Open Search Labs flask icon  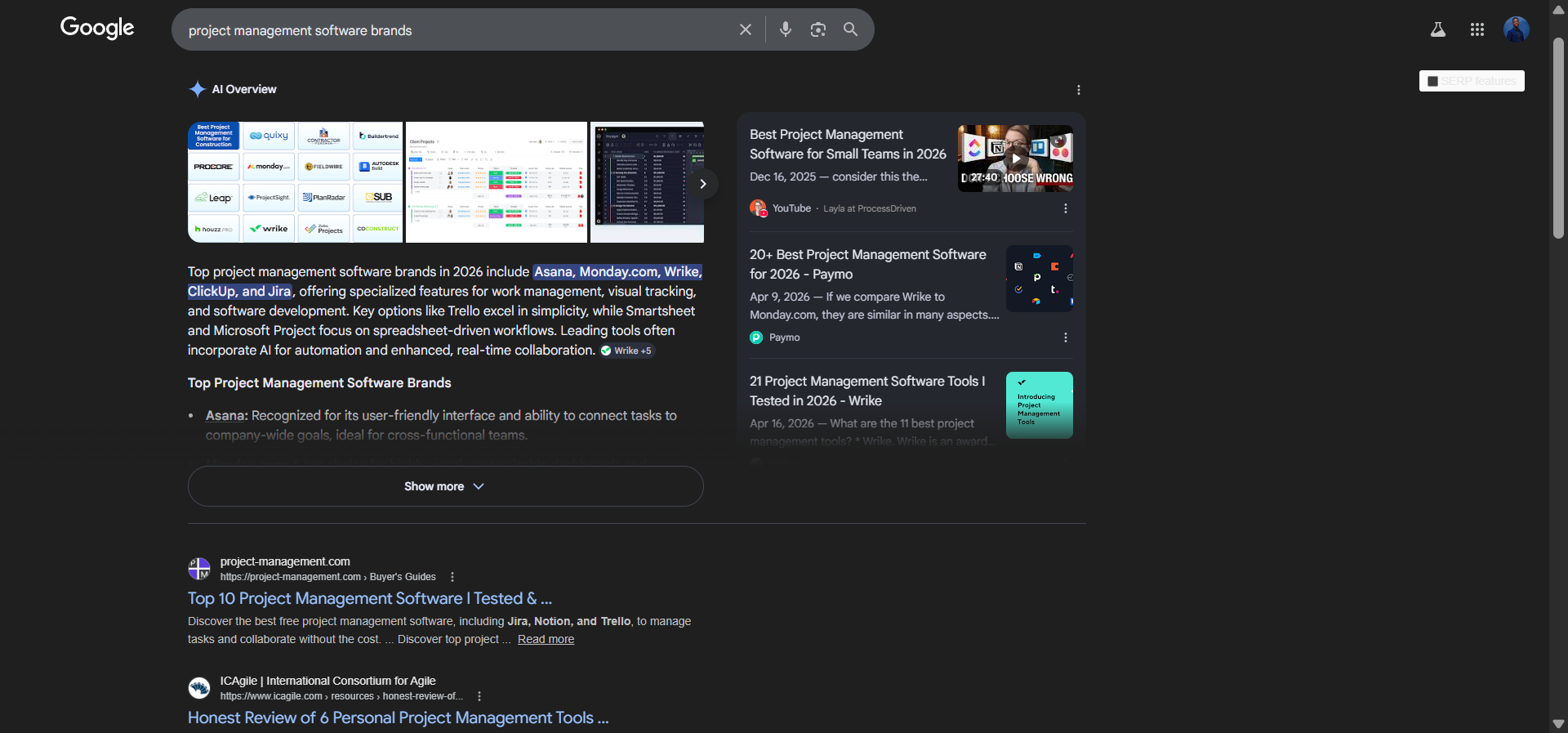click(x=1438, y=29)
